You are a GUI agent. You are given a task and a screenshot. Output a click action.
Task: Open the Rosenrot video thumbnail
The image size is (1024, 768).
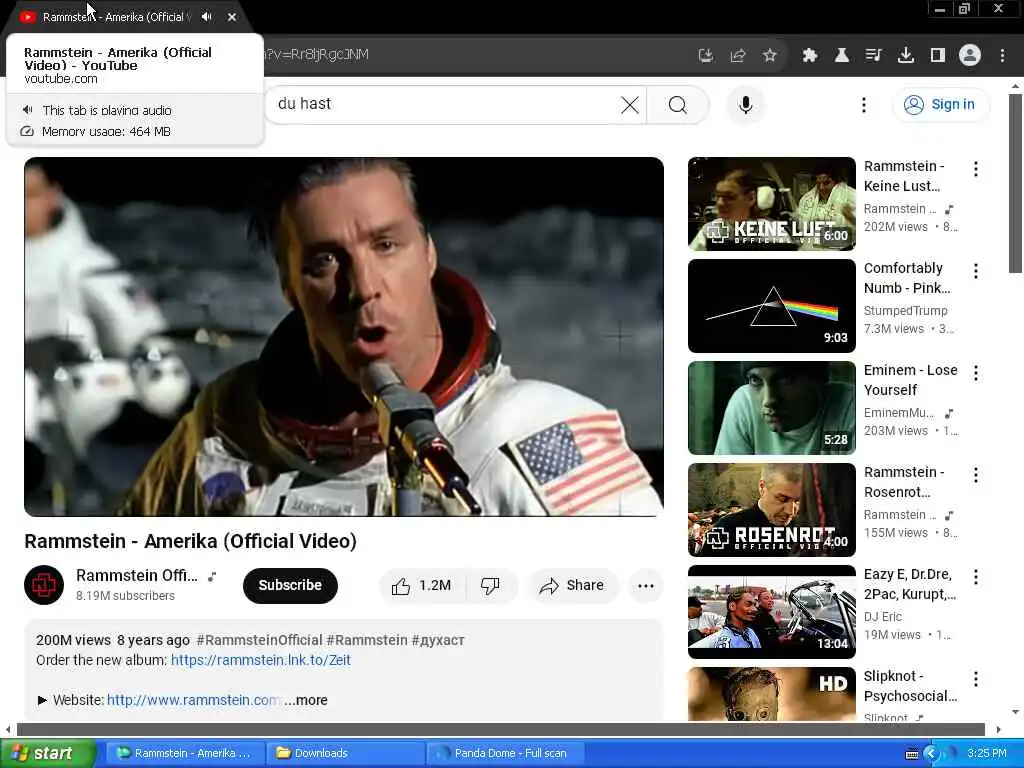pos(771,509)
